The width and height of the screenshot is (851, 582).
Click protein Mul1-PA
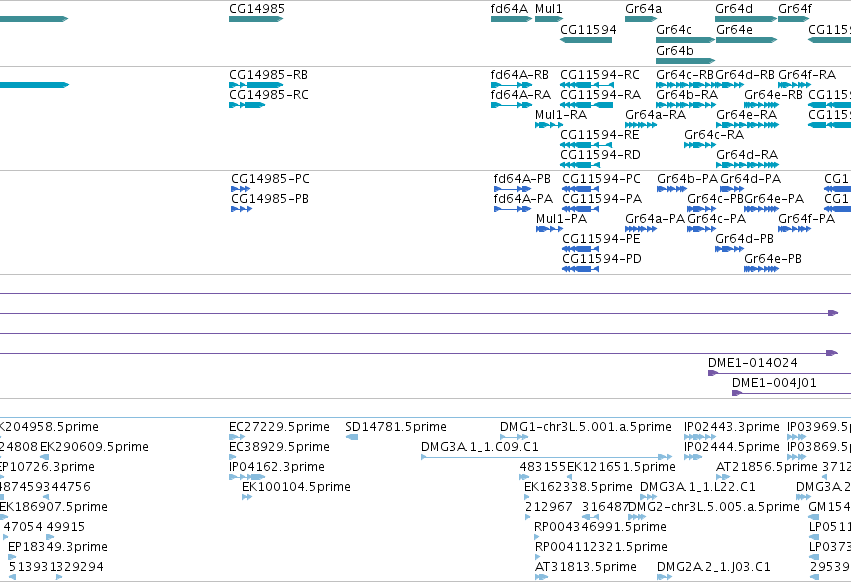[x=549, y=229]
